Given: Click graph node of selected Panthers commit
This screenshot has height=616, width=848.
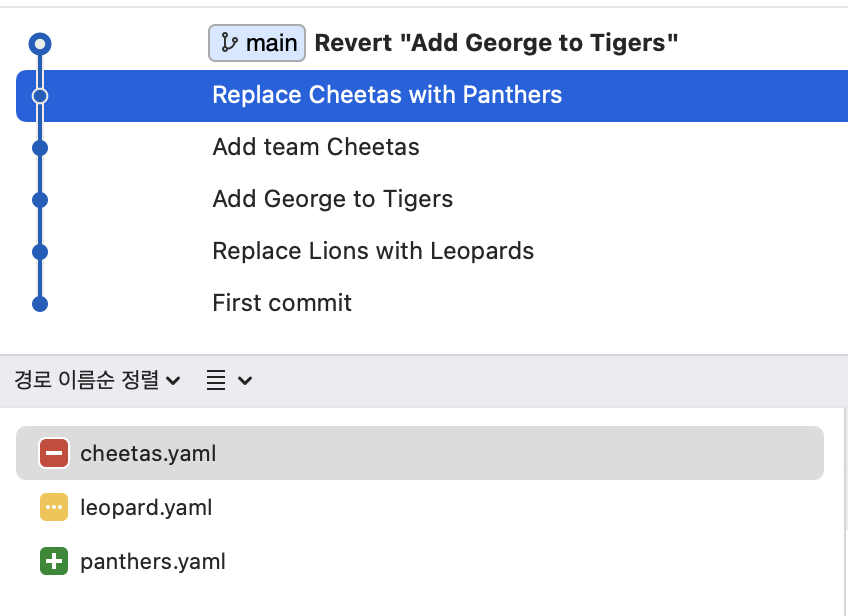Looking at the screenshot, I should click(x=40, y=96).
